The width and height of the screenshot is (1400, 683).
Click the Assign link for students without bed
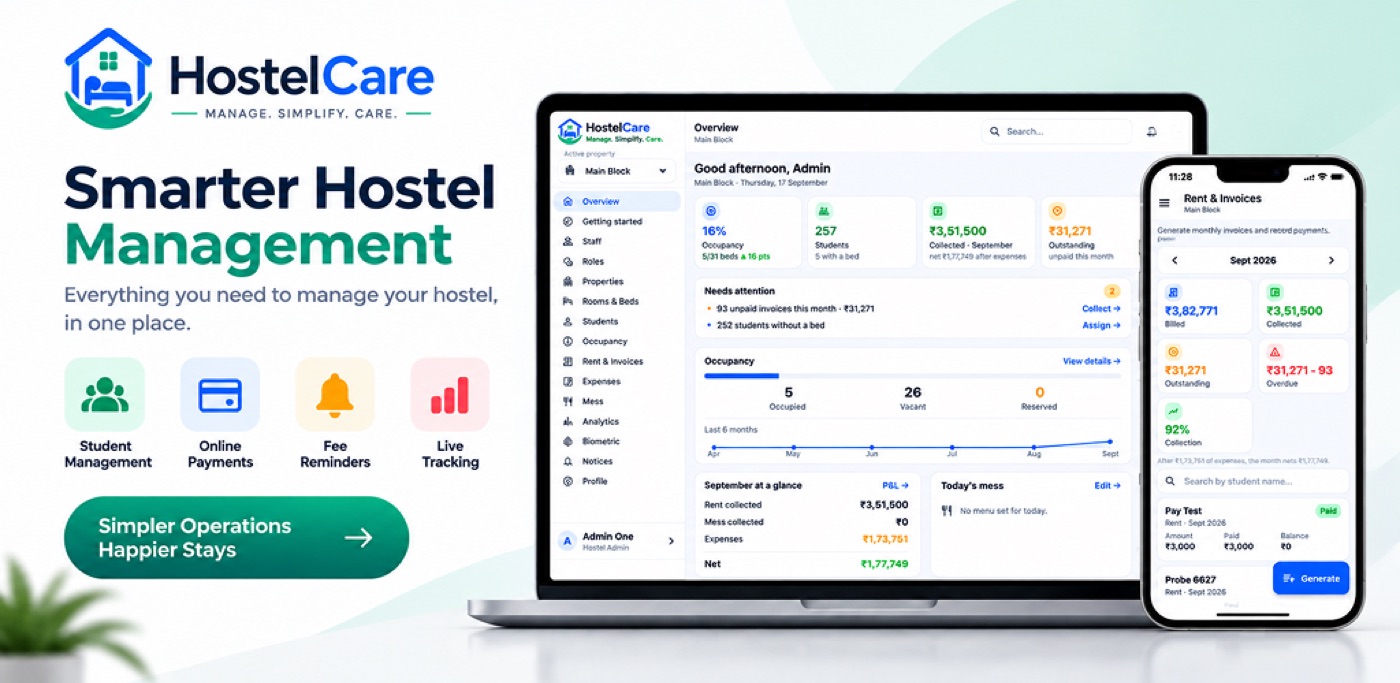[1101, 326]
